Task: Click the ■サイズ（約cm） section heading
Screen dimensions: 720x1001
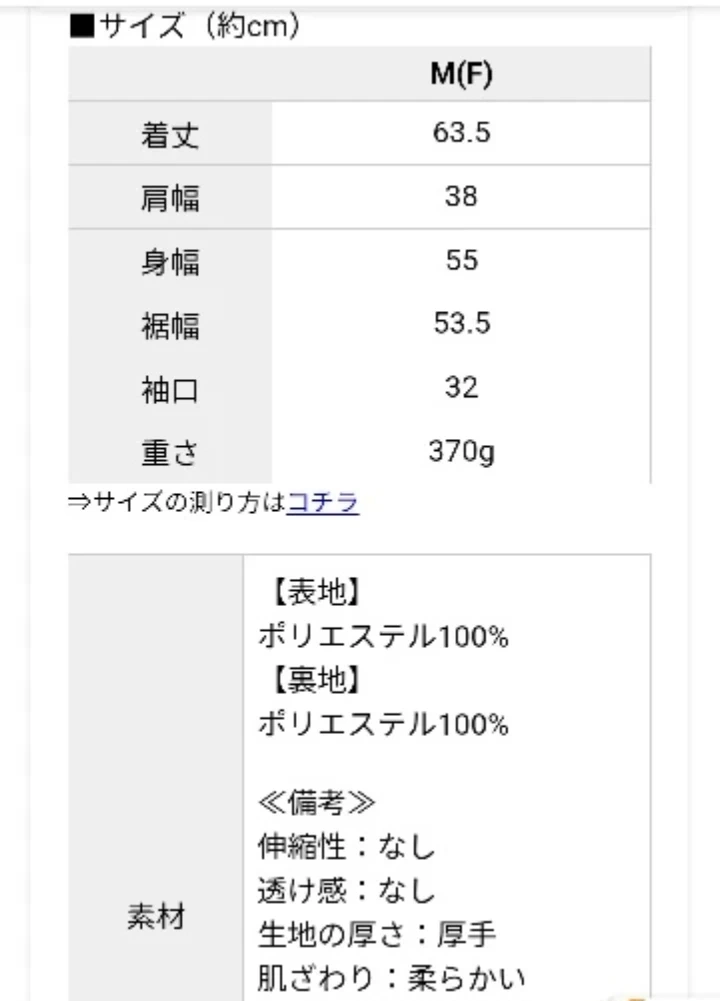Action: point(186,26)
